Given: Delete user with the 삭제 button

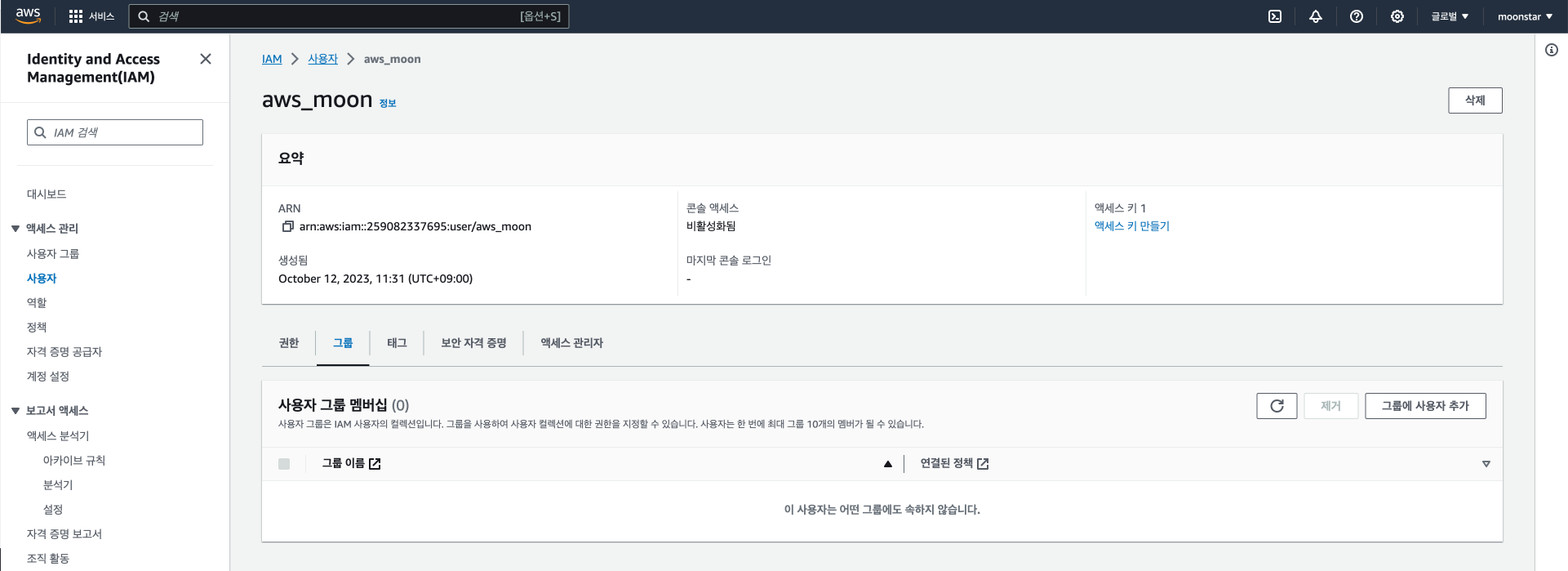Looking at the screenshot, I should (x=1475, y=100).
